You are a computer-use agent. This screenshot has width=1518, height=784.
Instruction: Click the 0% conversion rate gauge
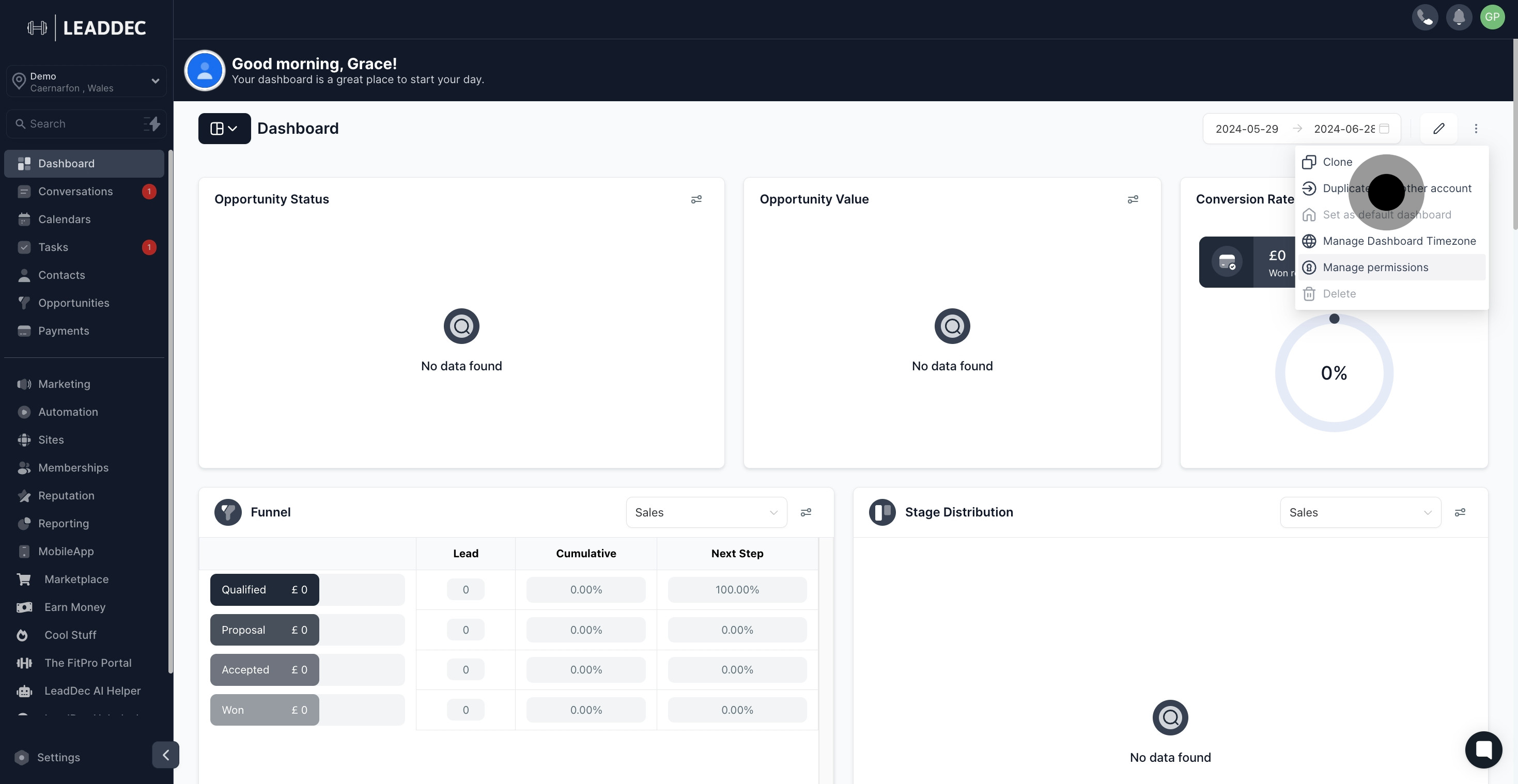tap(1334, 373)
